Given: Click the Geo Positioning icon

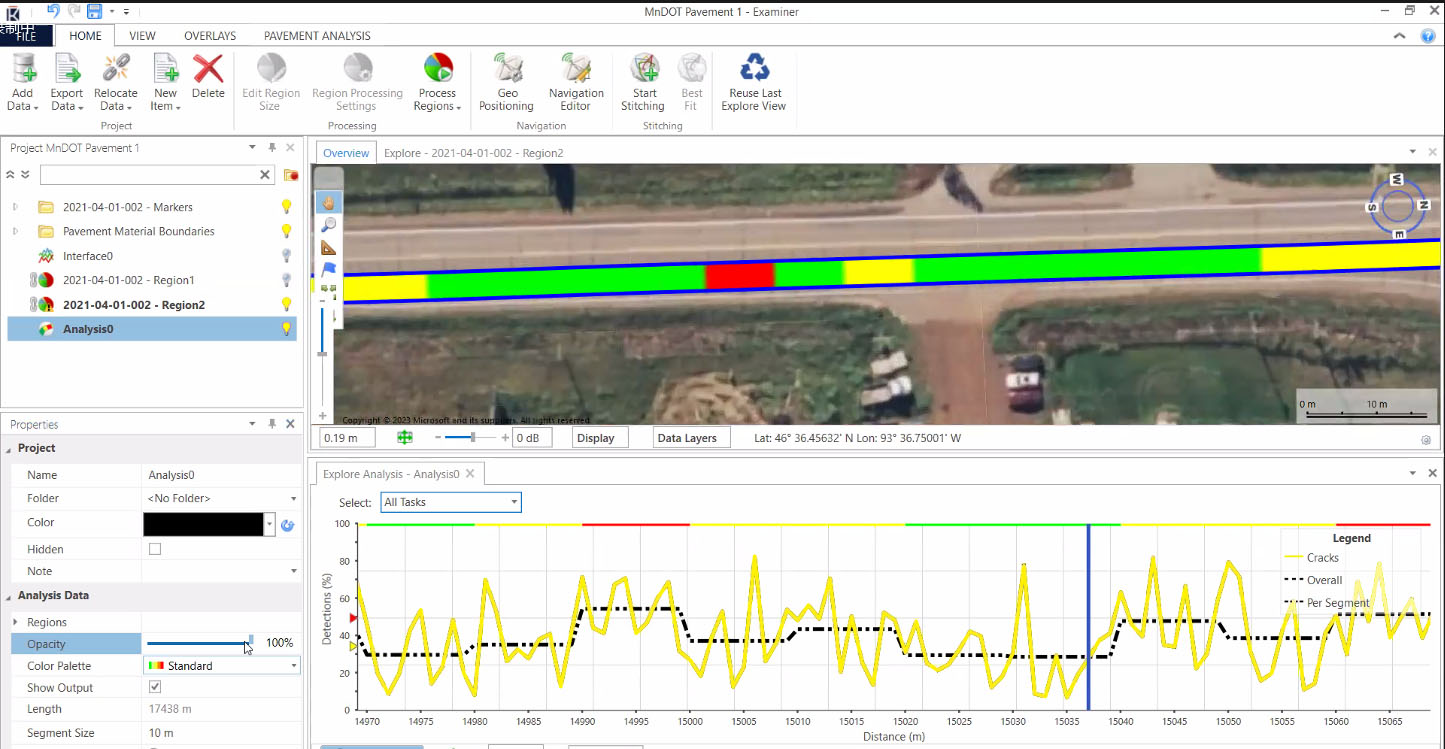Looking at the screenshot, I should [x=507, y=70].
